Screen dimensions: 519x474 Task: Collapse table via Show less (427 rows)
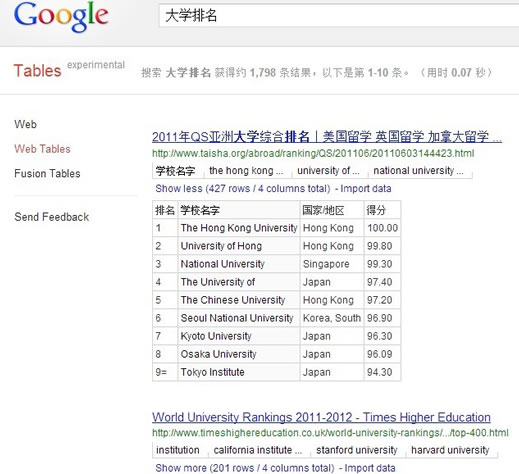243,188
